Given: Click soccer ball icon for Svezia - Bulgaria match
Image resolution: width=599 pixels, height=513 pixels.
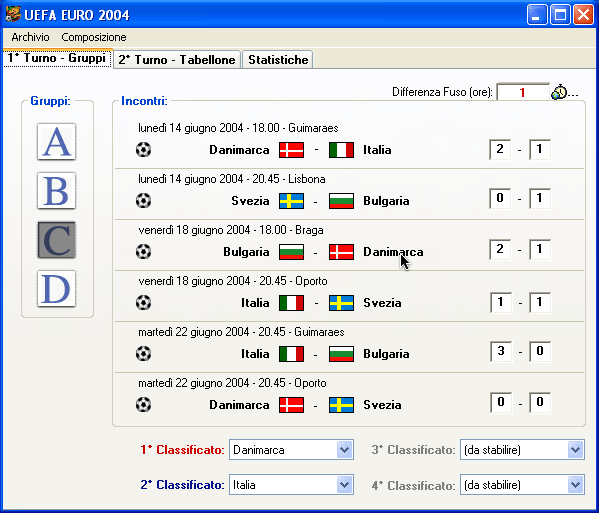Looking at the screenshot, I should pyautogui.click(x=143, y=201).
